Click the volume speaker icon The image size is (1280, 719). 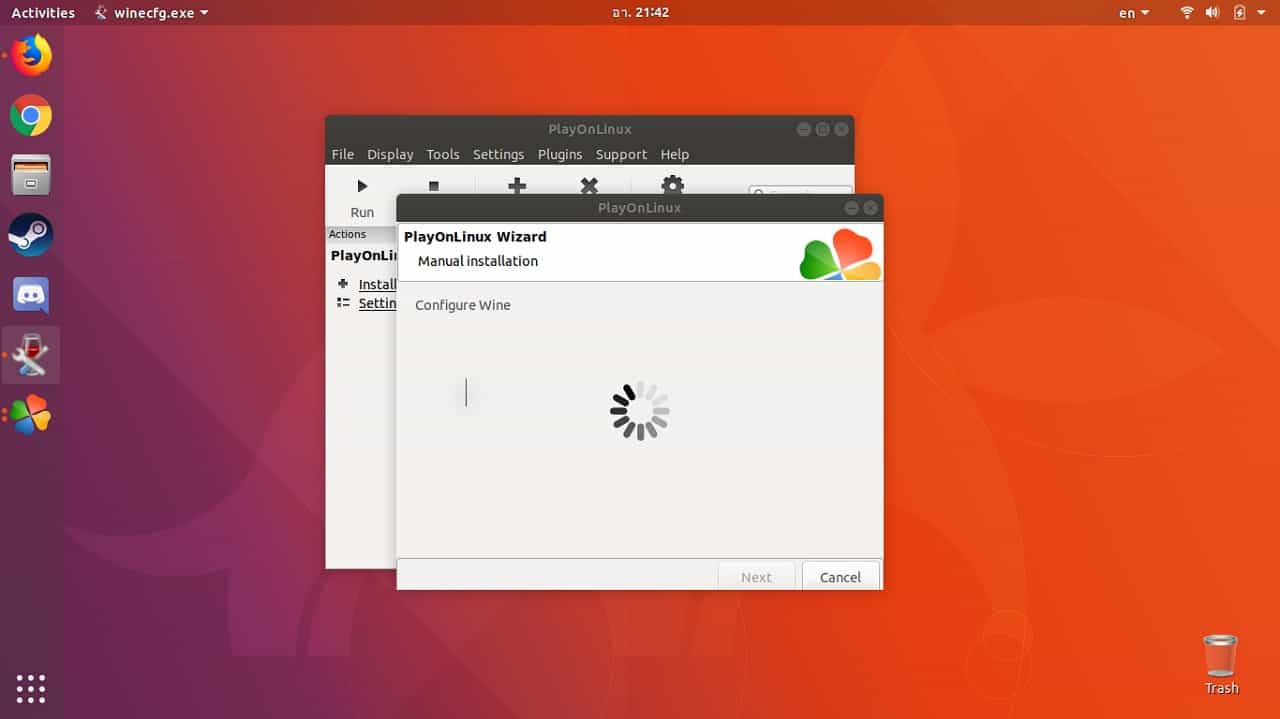coord(1213,13)
